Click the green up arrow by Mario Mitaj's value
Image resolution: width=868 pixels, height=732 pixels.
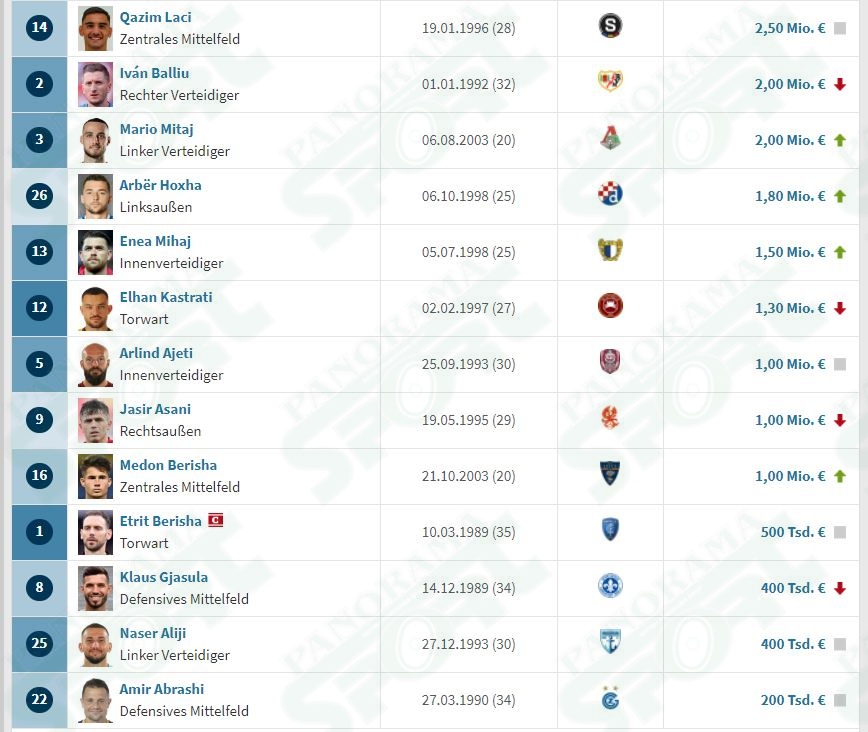tap(840, 140)
